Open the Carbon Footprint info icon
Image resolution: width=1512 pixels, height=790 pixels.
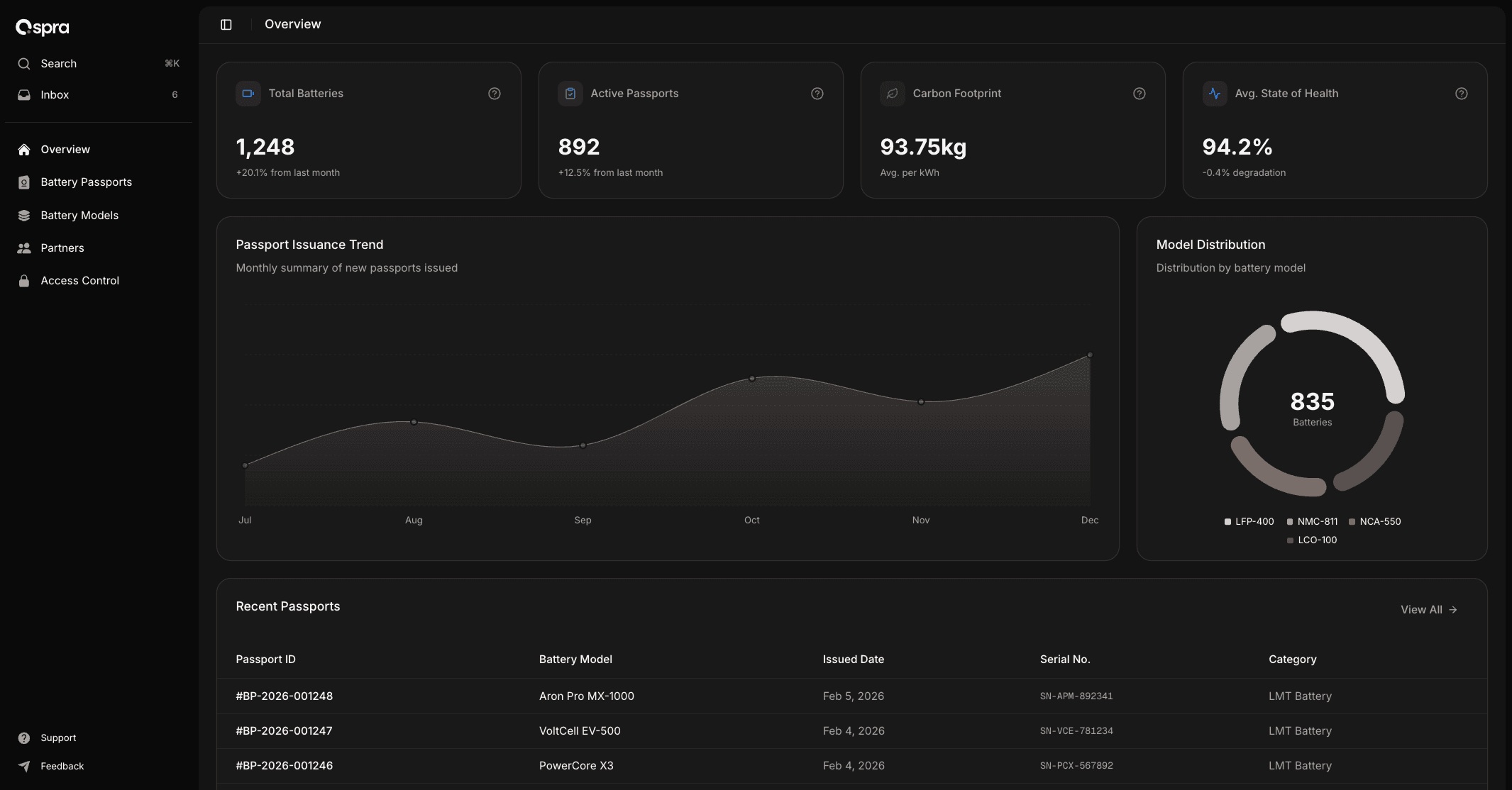(x=1139, y=93)
